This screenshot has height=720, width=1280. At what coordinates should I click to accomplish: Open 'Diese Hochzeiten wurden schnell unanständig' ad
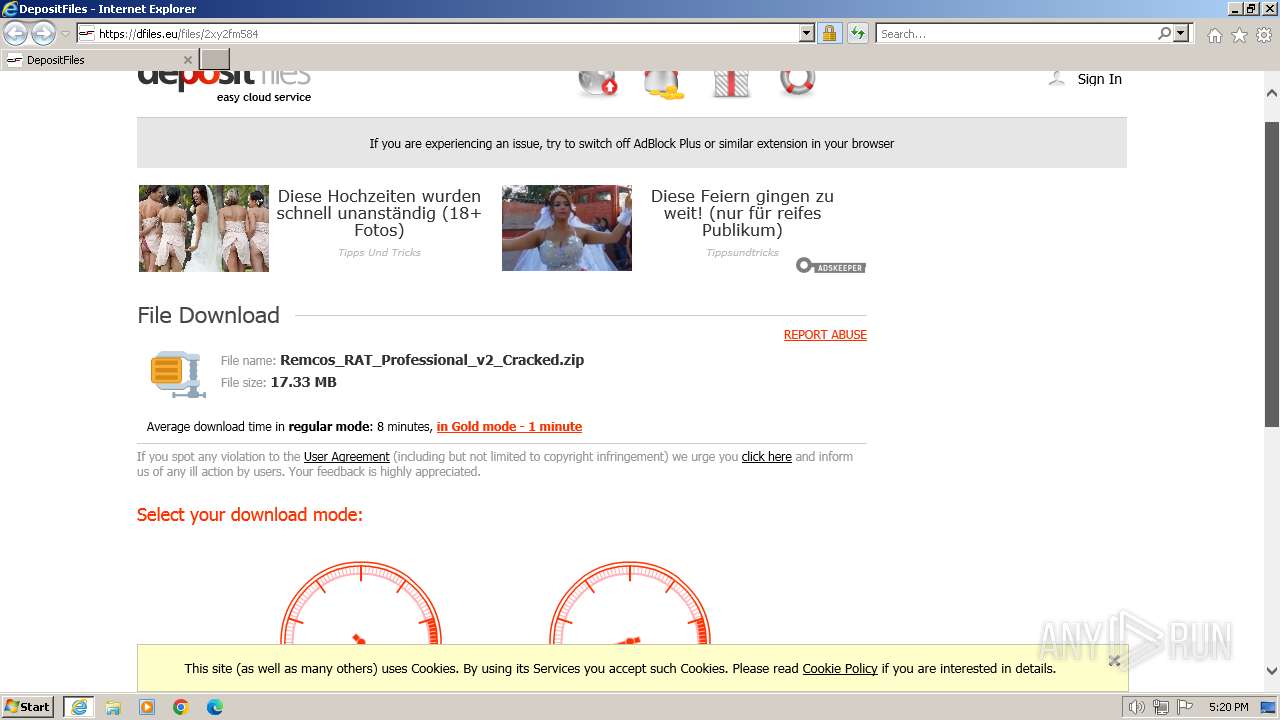[379, 213]
